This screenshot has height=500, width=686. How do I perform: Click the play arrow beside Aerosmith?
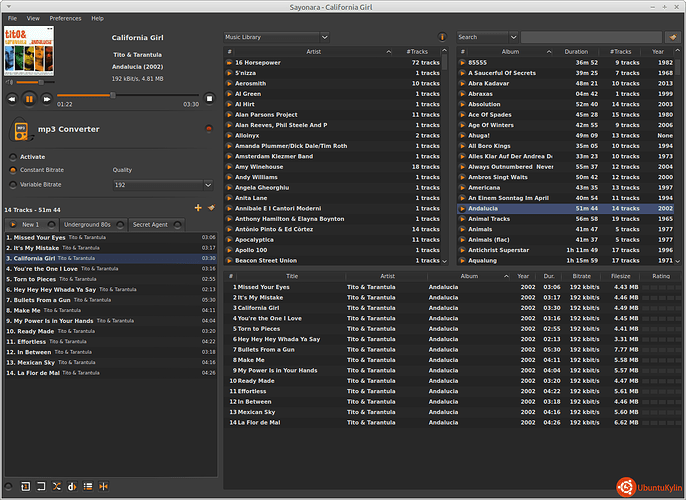pos(229,84)
